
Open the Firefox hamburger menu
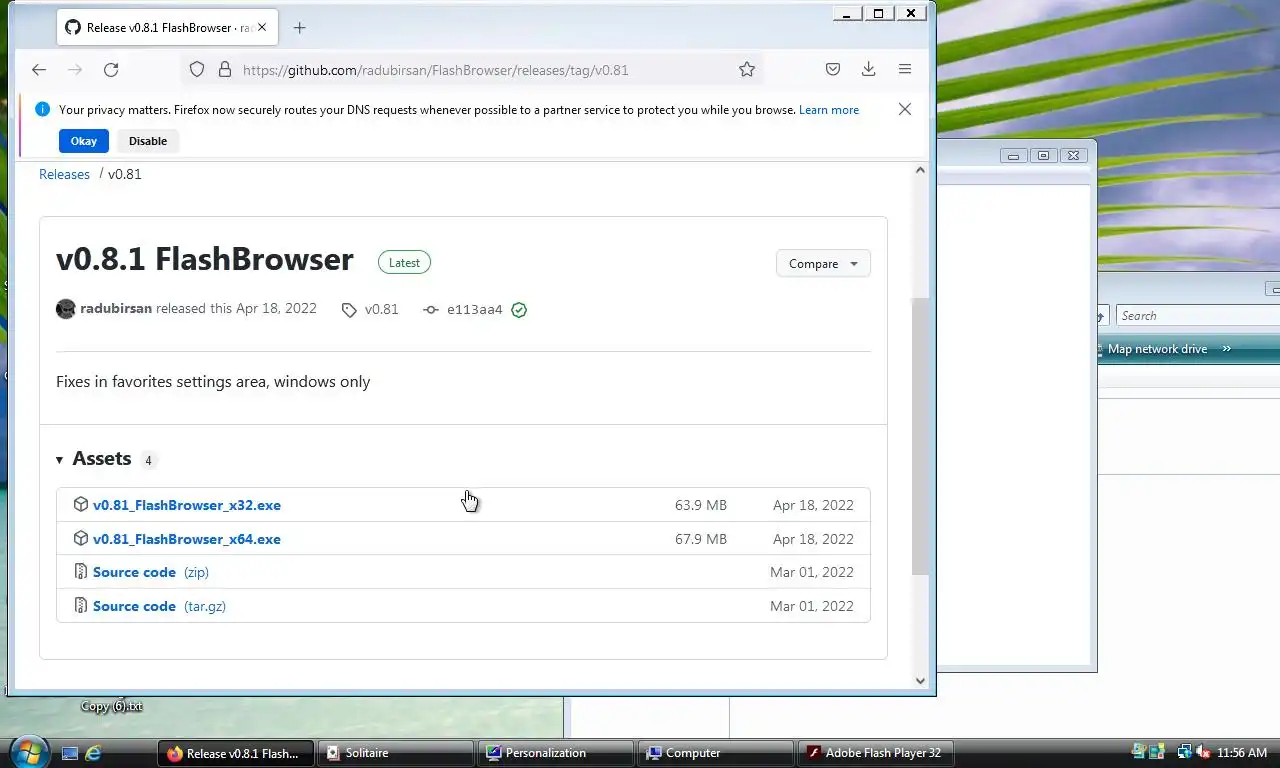pos(905,69)
